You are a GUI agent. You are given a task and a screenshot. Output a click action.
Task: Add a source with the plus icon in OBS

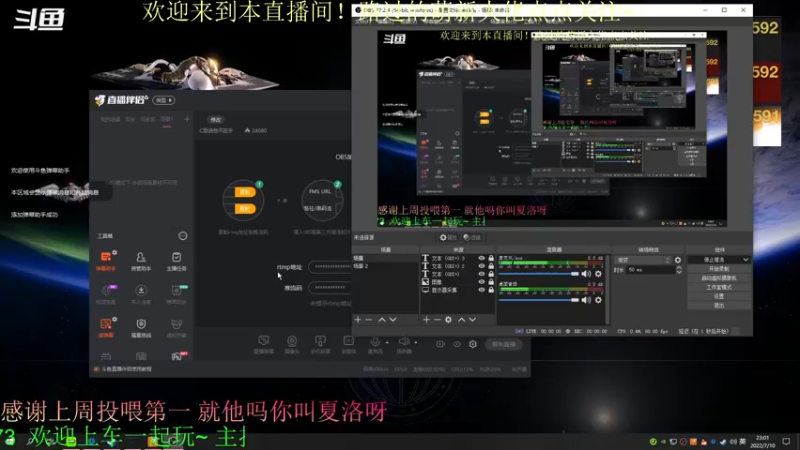pos(427,319)
